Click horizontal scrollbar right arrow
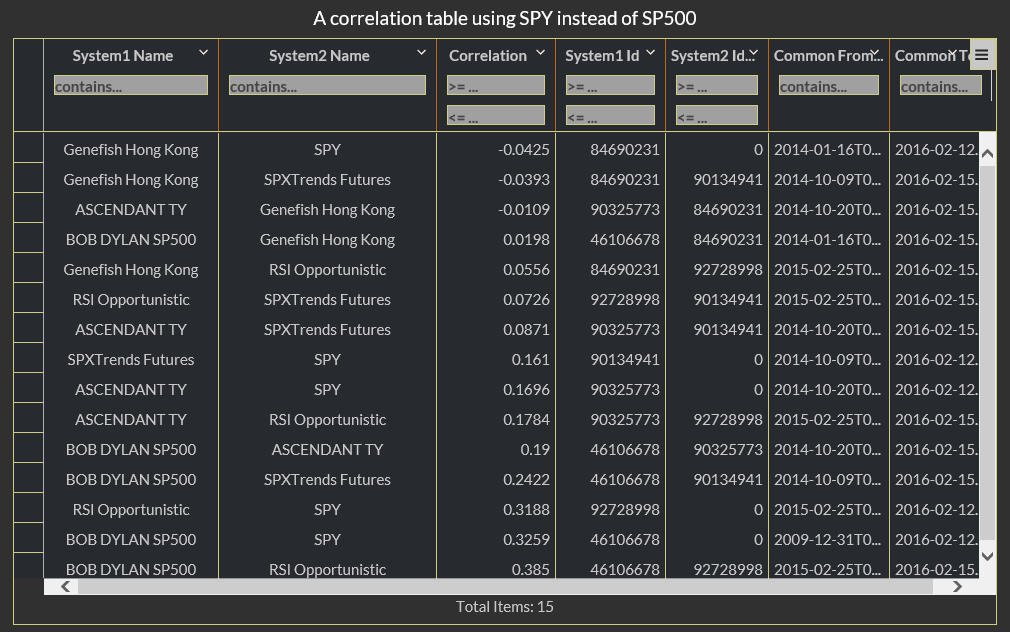 click(x=957, y=586)
